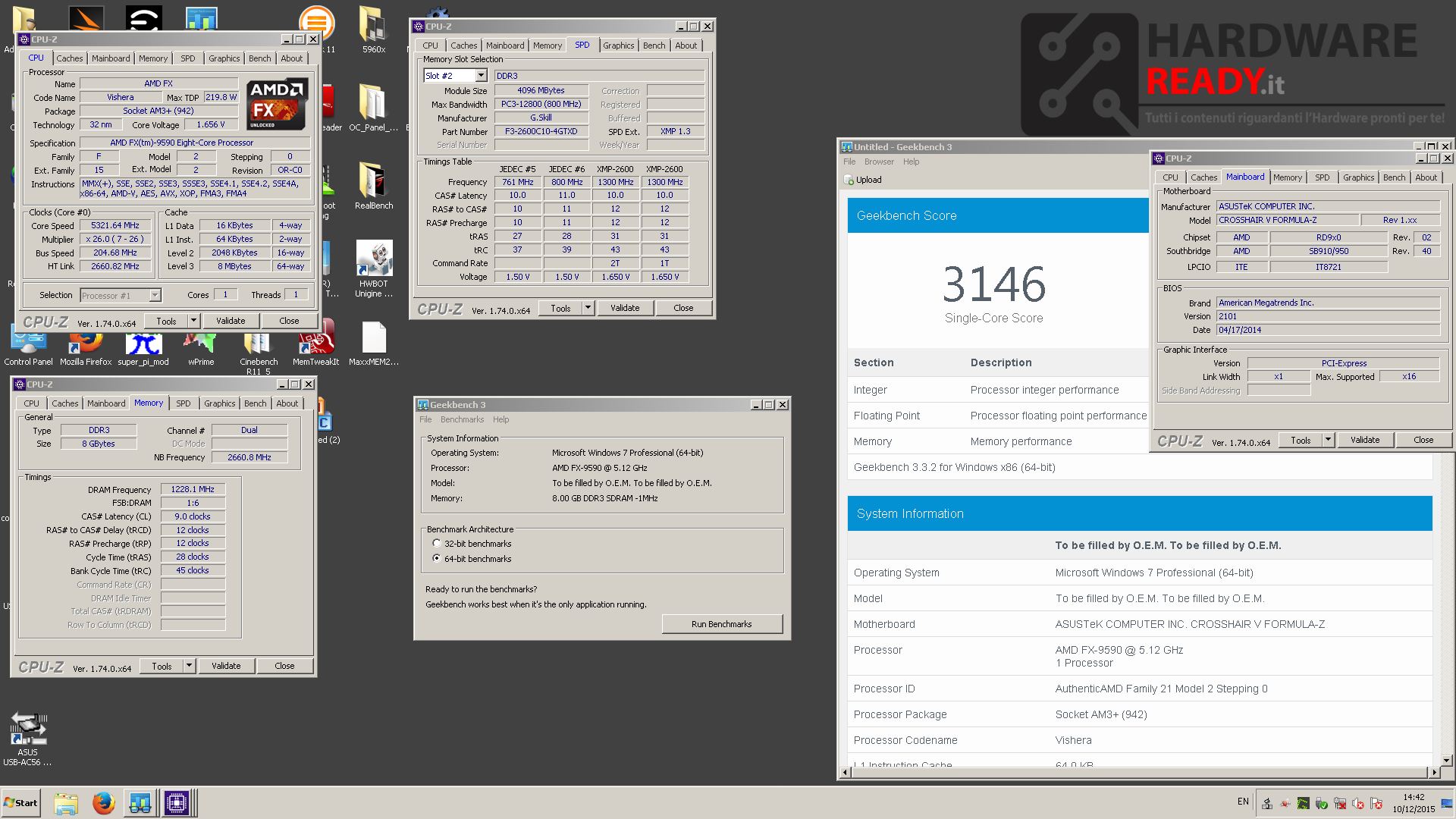This screenshot has height=819, width=1456.
Task: Select the Floating Point section row
Action: coord(998,416)
